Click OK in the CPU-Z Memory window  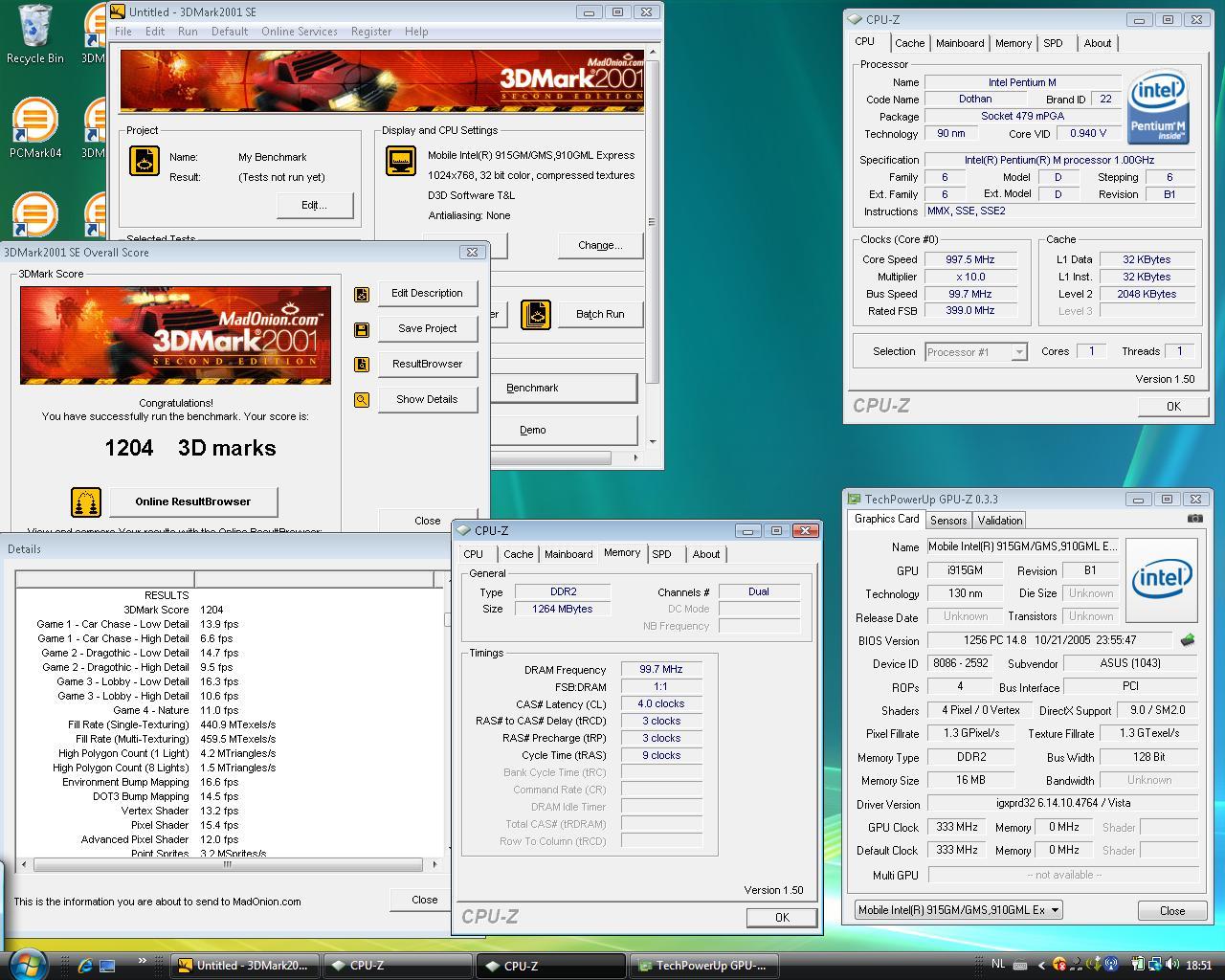pyautogui.click(x=782, y=918)
